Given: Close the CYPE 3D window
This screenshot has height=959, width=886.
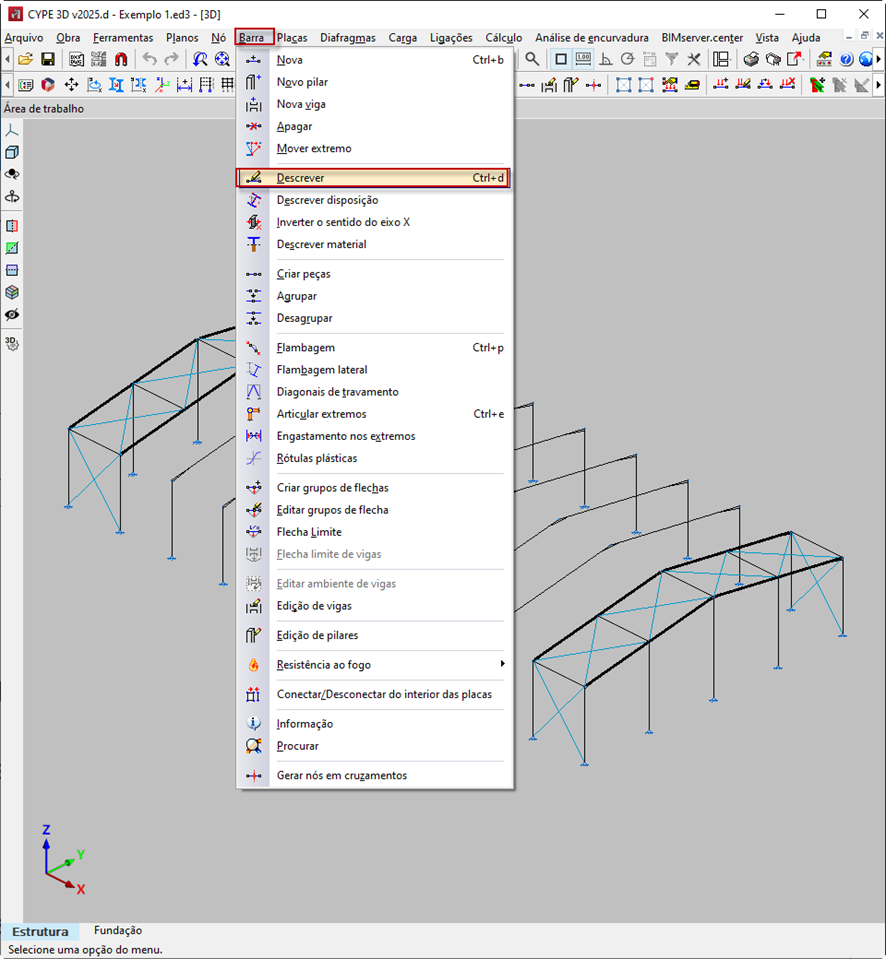Looking at the screenshot, I should tap(863, 14).
